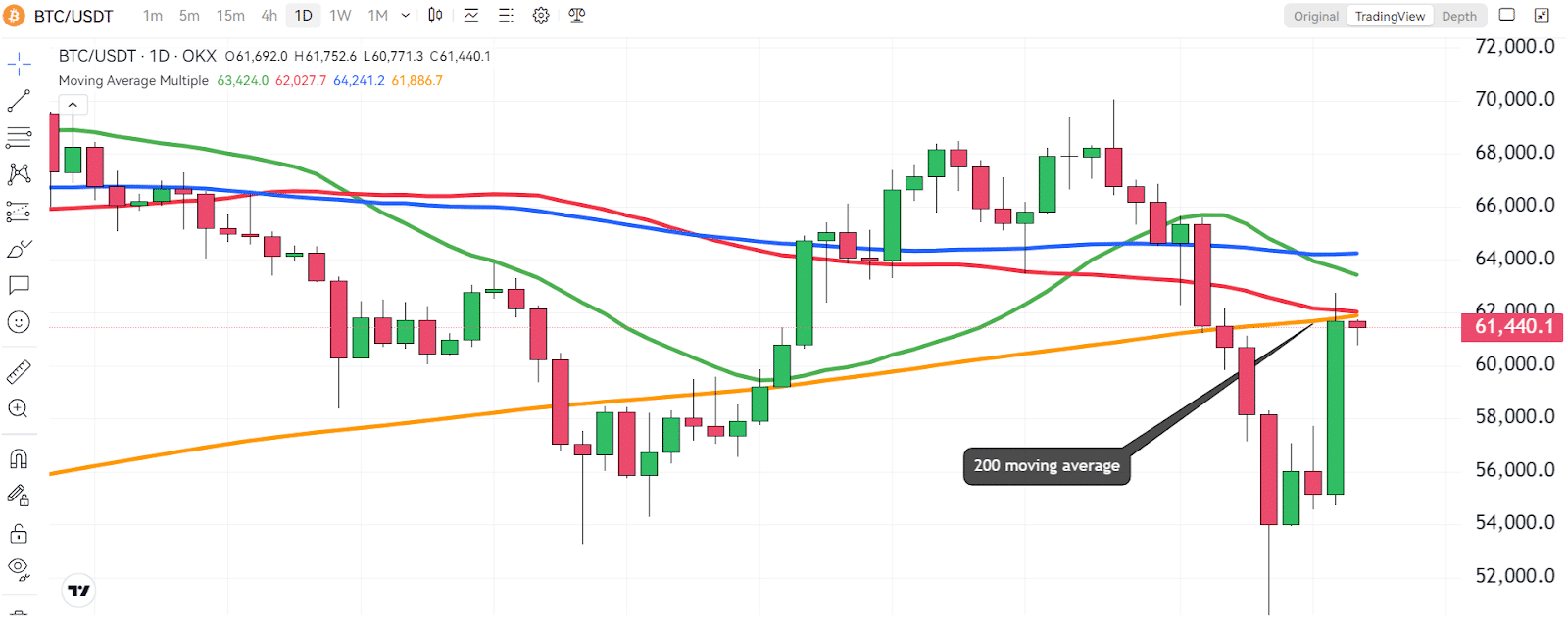Hide all drawings with eye icon

point(19,569)
